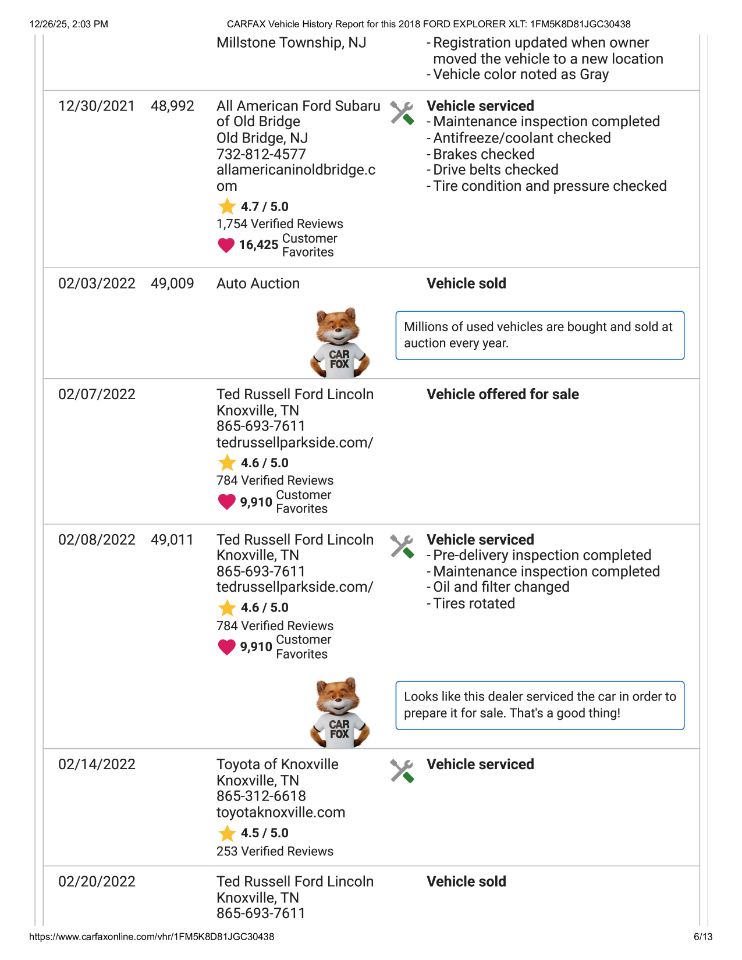Select the "Vehicle sold" heading for Auto Auction

(x=466, y=283)
